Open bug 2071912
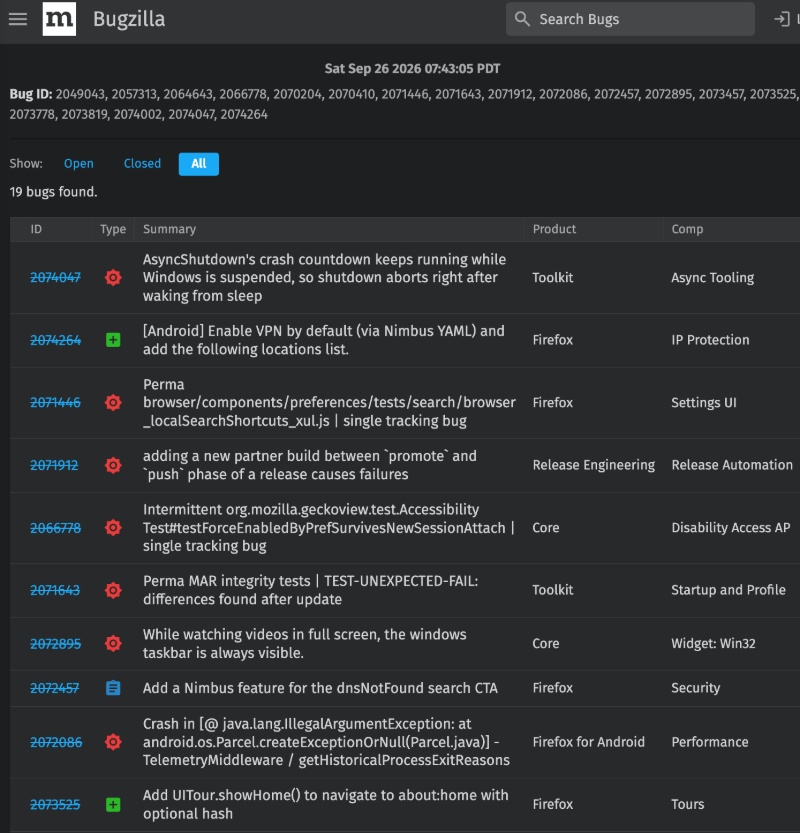The image size is (800, 833). tap(54, 465)
